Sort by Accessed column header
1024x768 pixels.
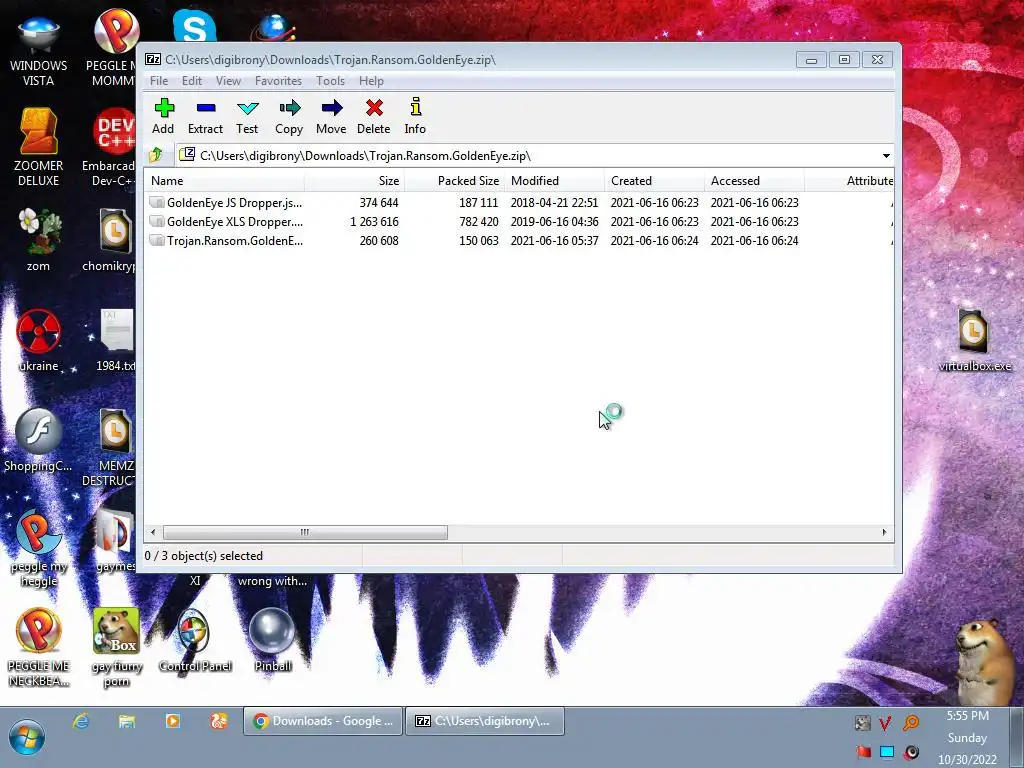pyautogui.click(x=754, y=181)
